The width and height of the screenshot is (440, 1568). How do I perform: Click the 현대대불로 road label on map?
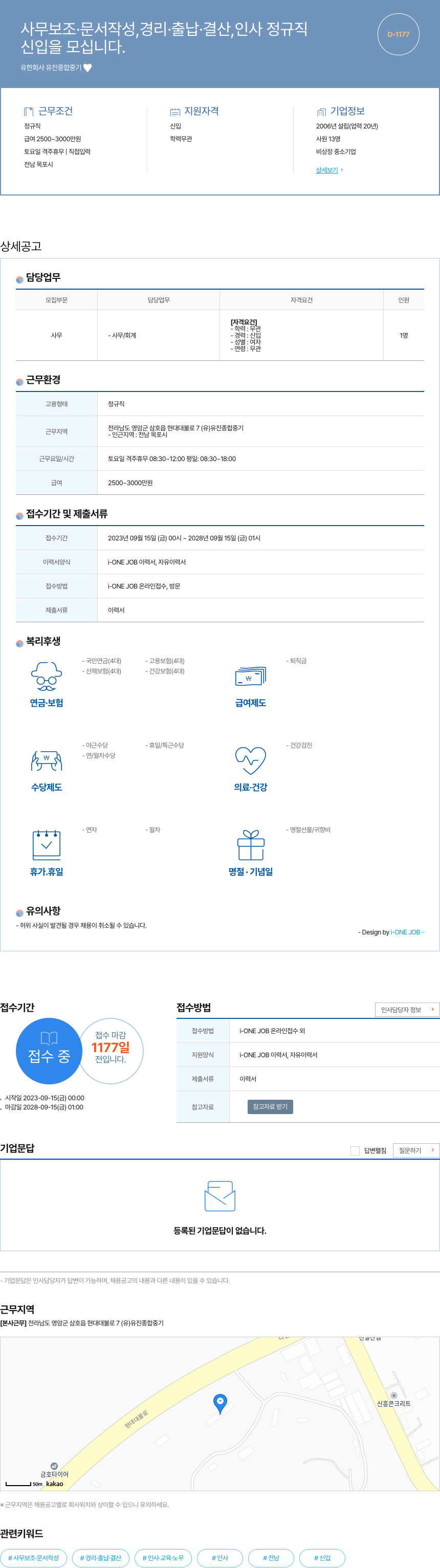click(136, 1420)
